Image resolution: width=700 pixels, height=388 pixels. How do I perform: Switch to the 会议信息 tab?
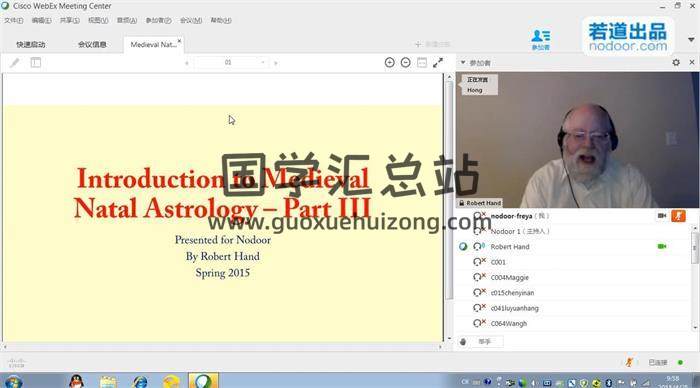(x=92, y=44)
